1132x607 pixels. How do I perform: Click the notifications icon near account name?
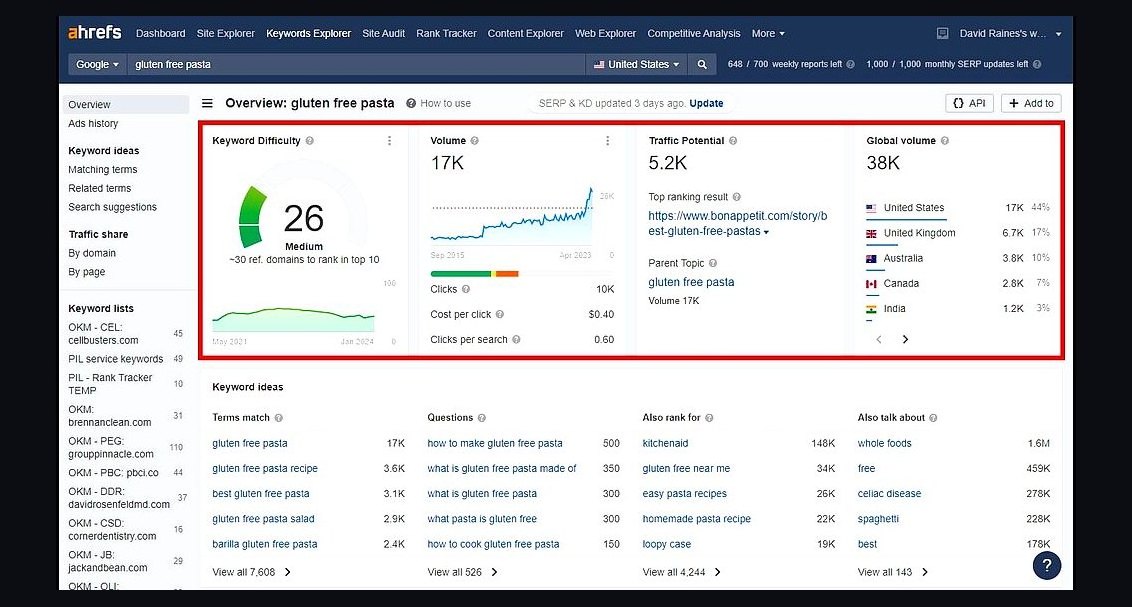942,33
